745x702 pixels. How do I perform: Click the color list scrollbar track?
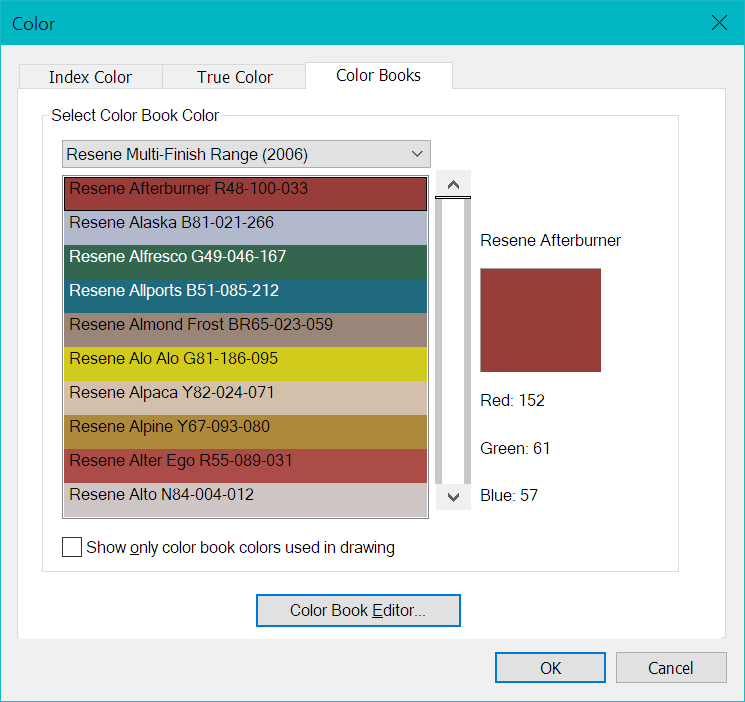tap(454, 340)
